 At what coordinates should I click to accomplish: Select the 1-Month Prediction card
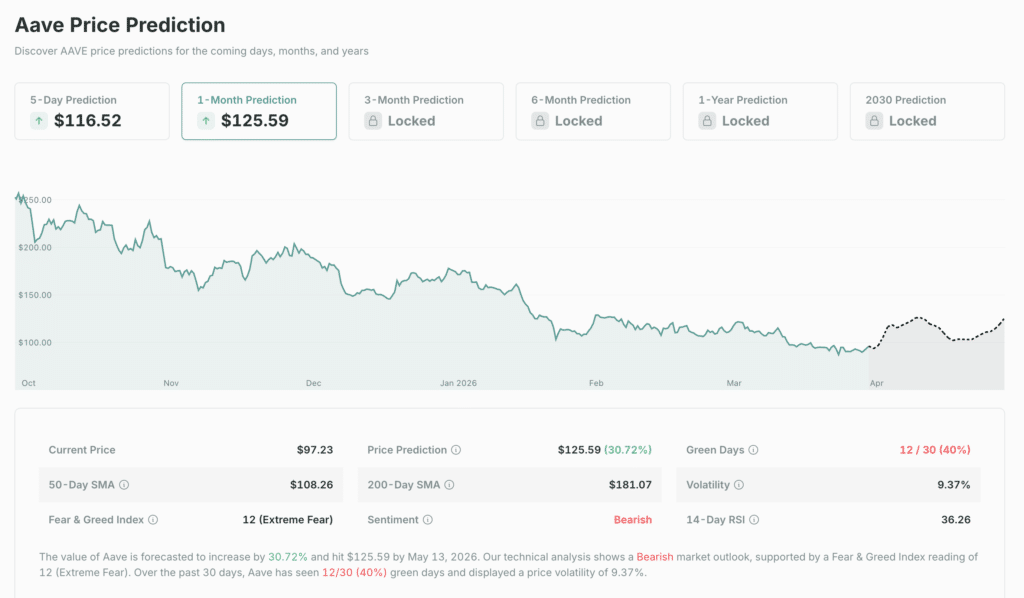(258, 111)
